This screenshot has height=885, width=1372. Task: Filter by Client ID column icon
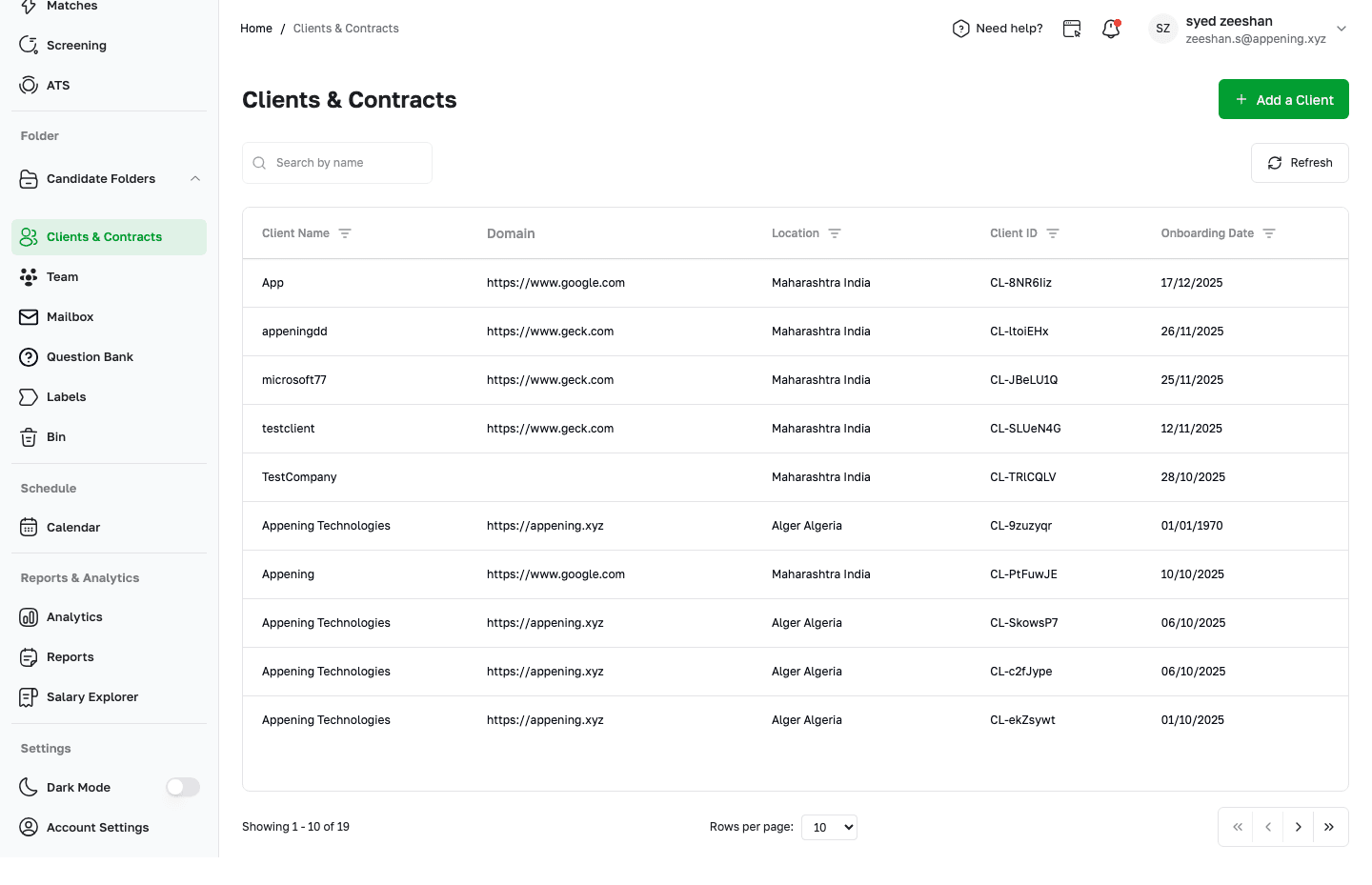point(1053,233)
